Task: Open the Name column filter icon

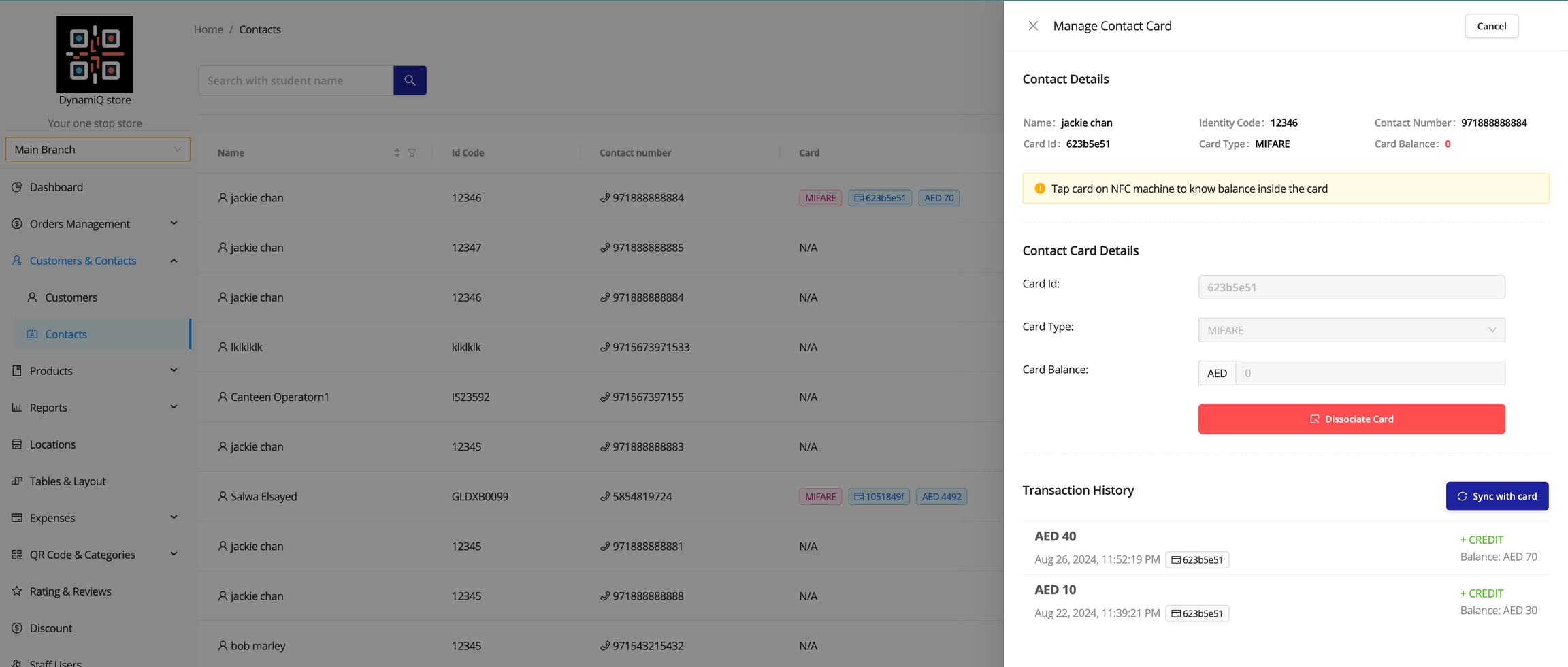Action: (412, 153)
